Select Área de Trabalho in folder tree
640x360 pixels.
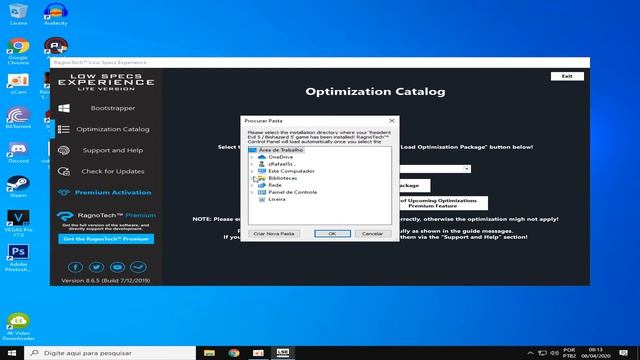[x=281, y=150]
